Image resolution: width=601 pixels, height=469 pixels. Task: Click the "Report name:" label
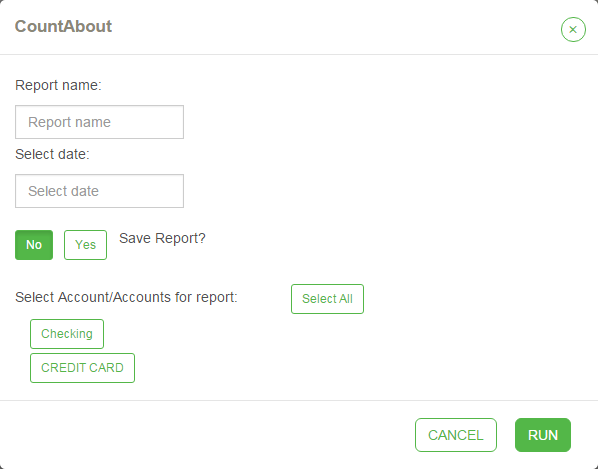[x=60, y=85]
